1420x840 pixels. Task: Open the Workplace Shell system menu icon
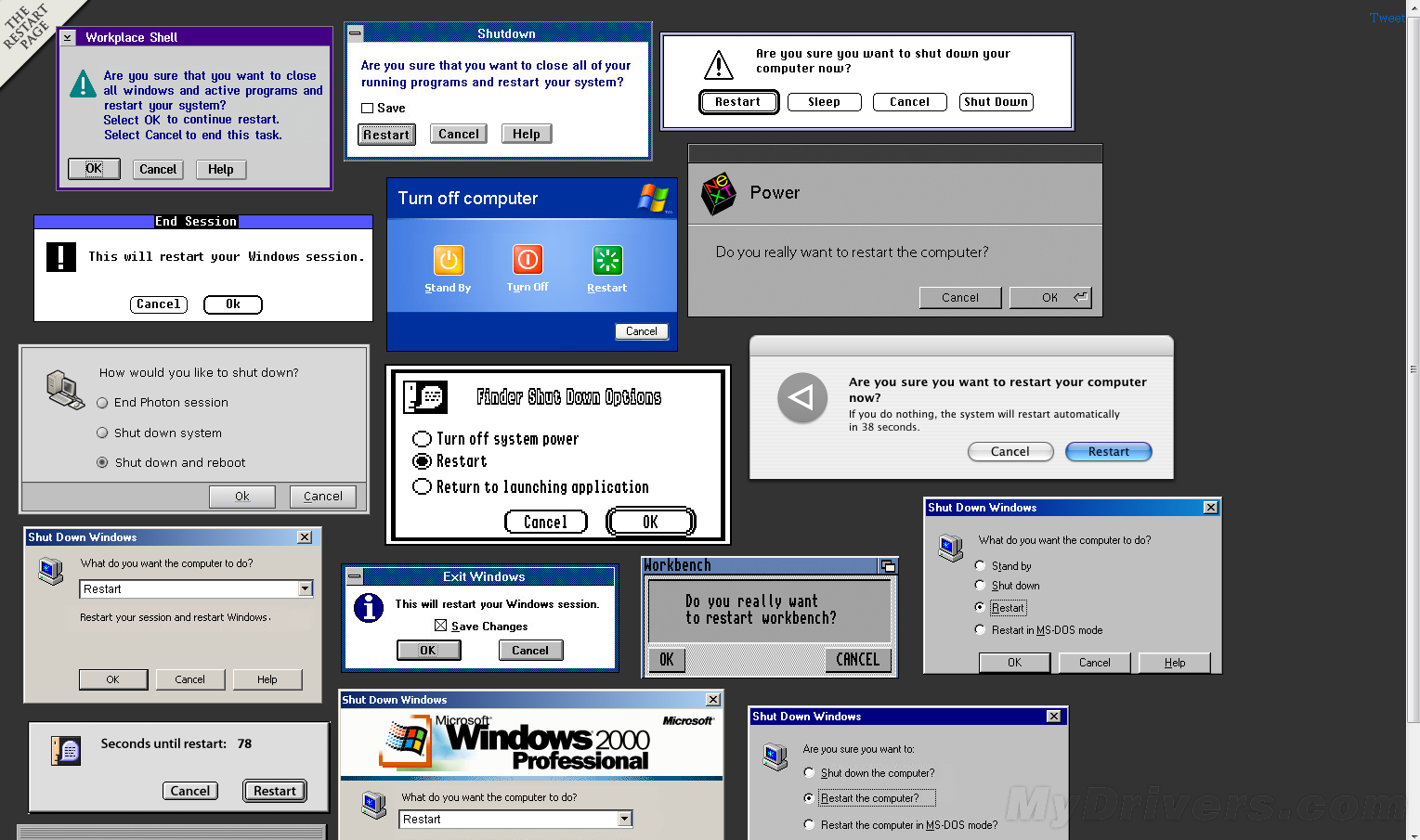pyautogui.click(x=68, y=37)
